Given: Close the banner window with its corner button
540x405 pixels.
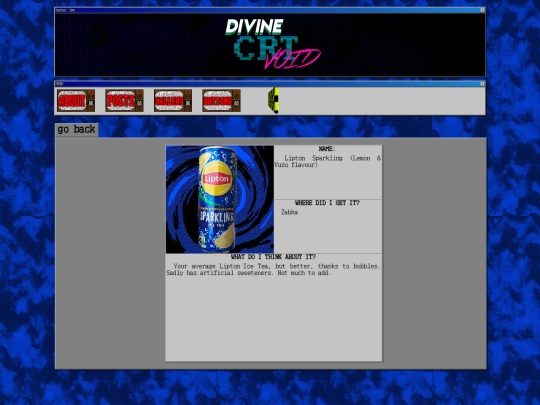Looking at the screenshot, I should click(482, 10).
